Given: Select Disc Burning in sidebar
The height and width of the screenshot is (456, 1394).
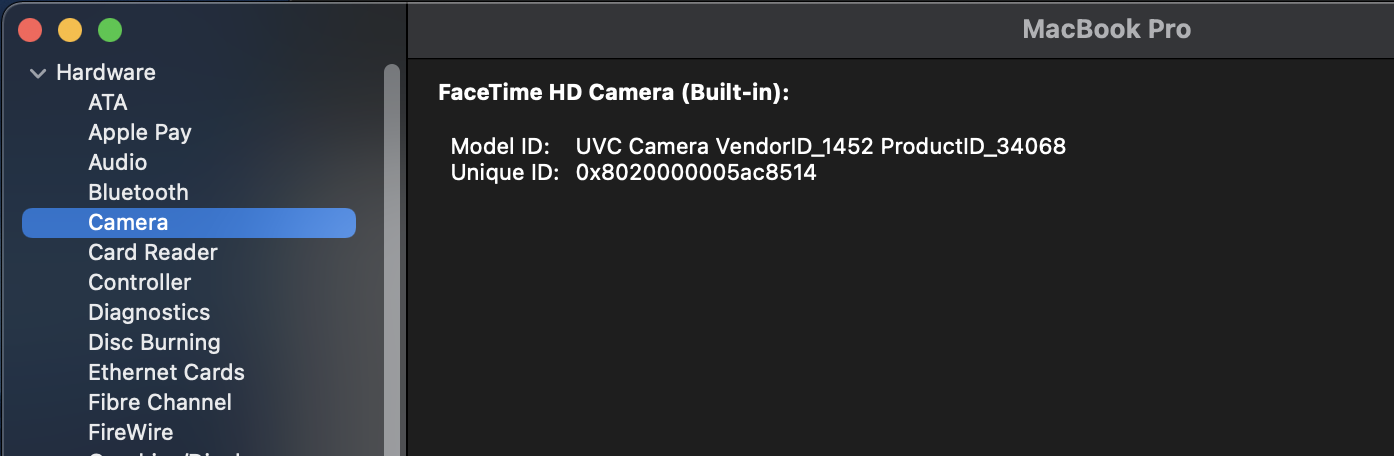Looking at the screenshot, I should point(154,342).
